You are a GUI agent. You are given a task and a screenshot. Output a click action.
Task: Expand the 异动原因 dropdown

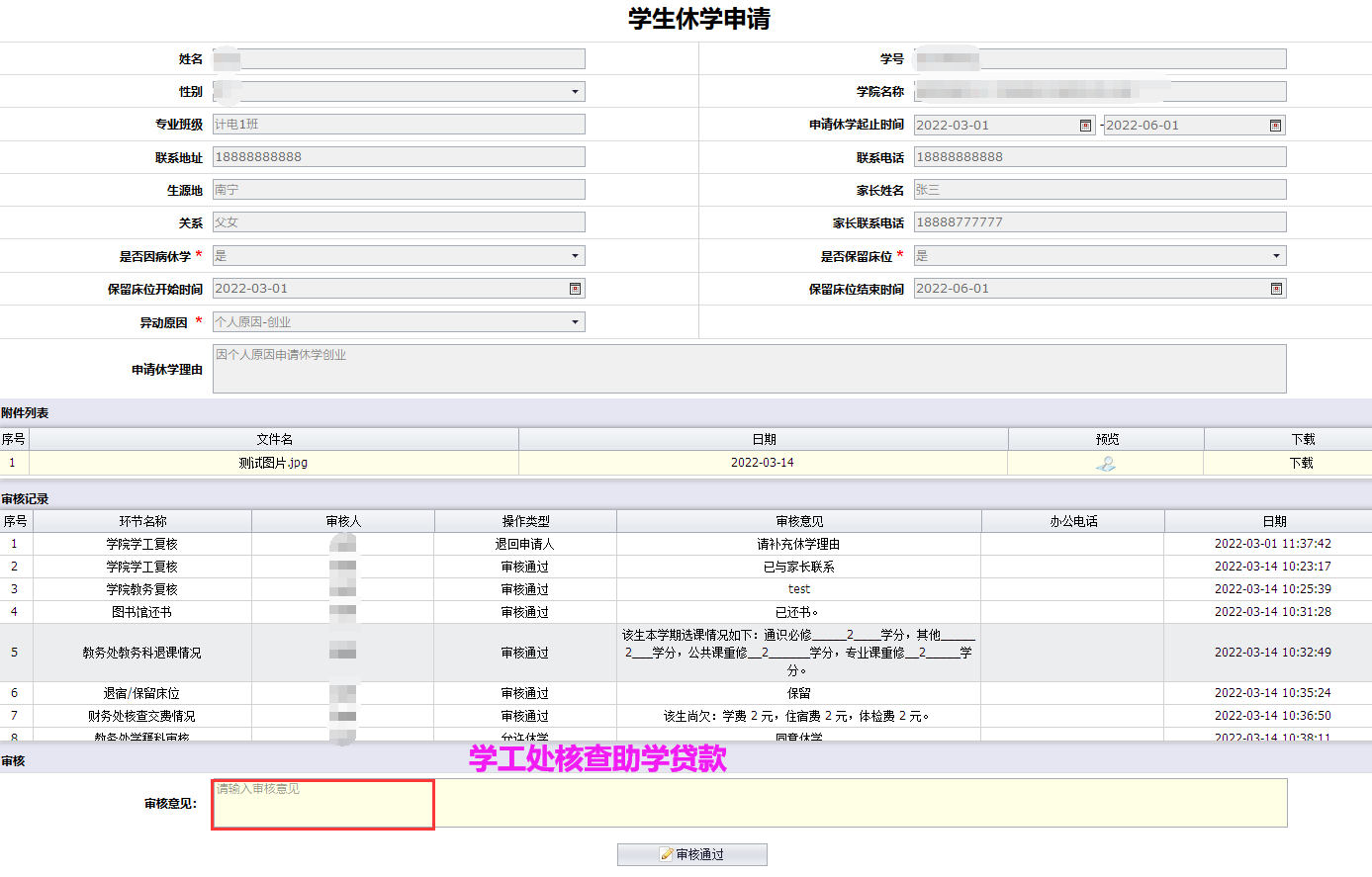(575, 322)
